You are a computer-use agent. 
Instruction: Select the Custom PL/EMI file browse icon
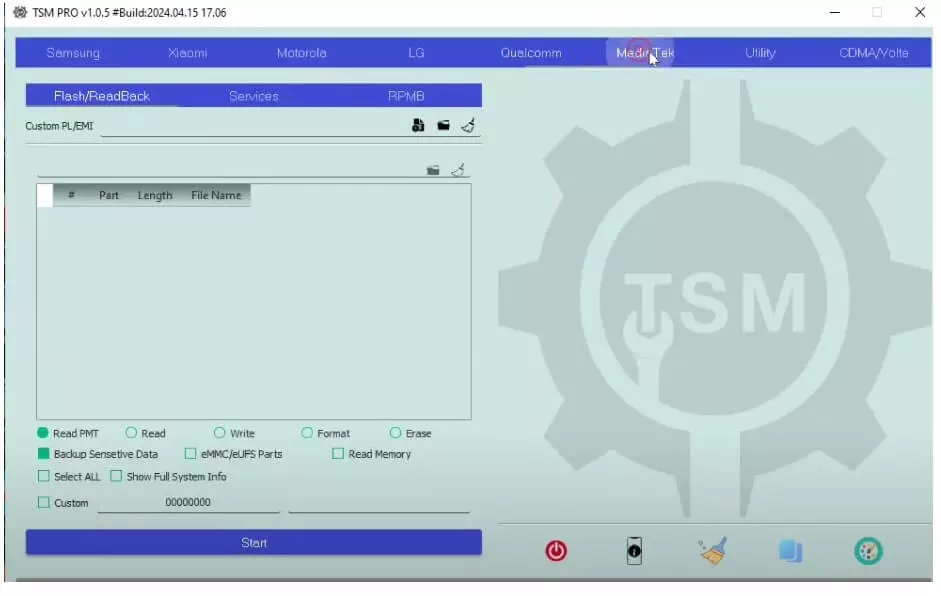pos(419,125)
